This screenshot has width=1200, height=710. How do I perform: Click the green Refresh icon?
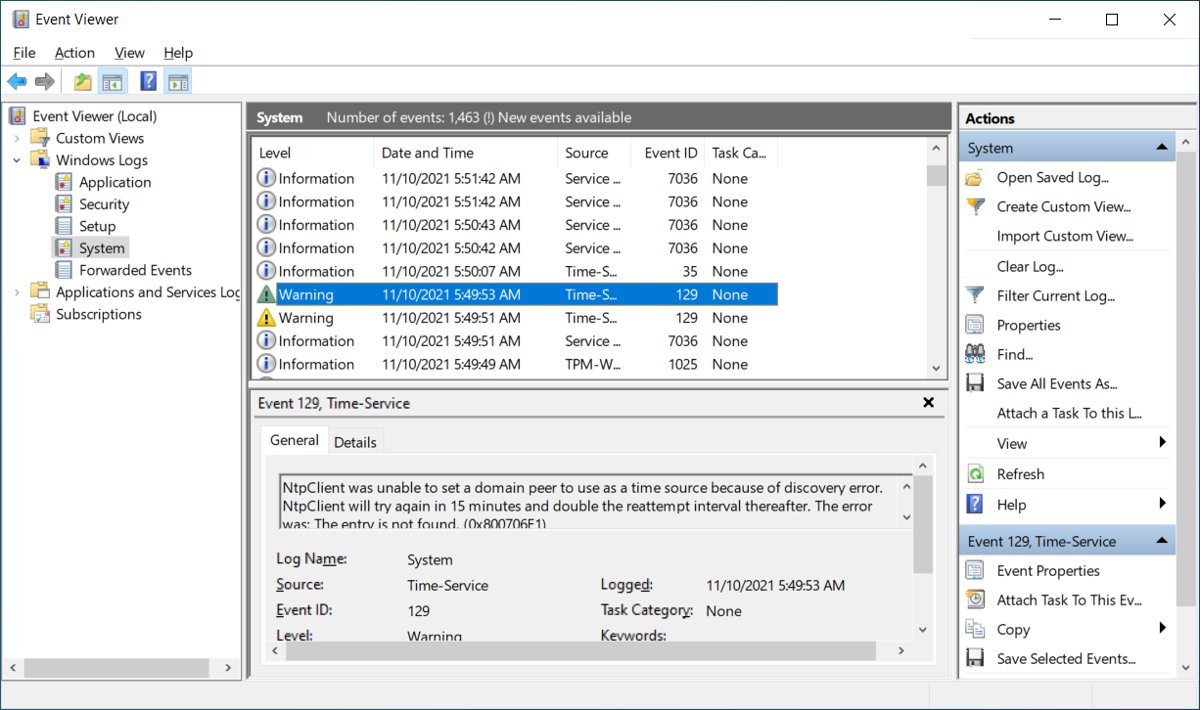click(x=975, y=474)
